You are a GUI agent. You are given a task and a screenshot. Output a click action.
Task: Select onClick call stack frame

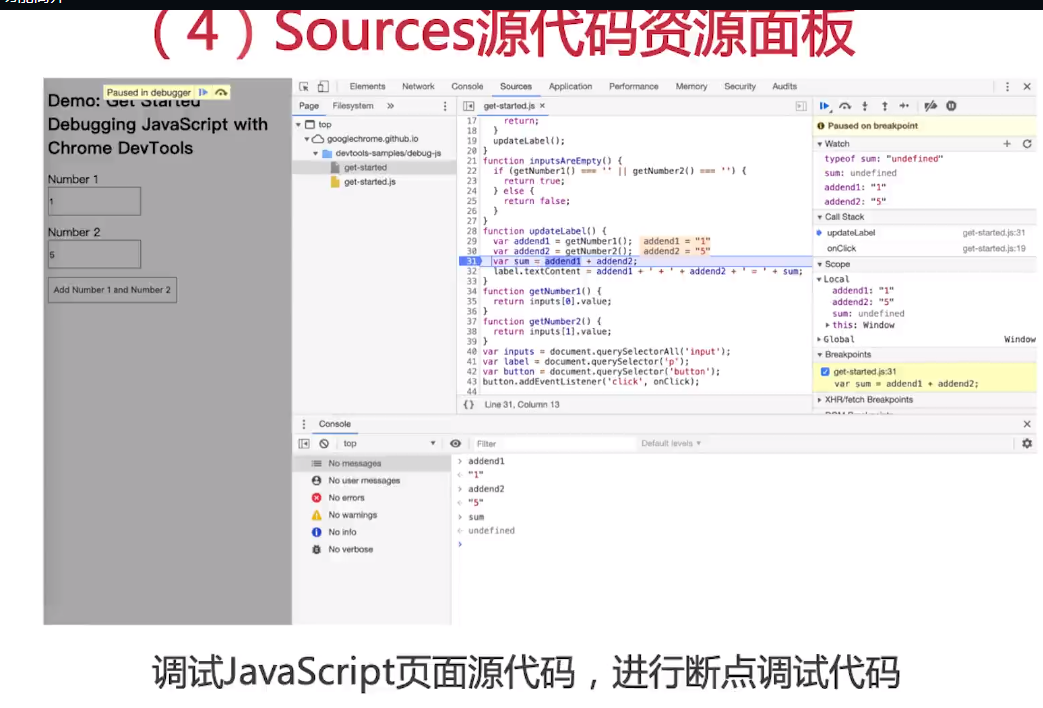[x=925, y=248]
